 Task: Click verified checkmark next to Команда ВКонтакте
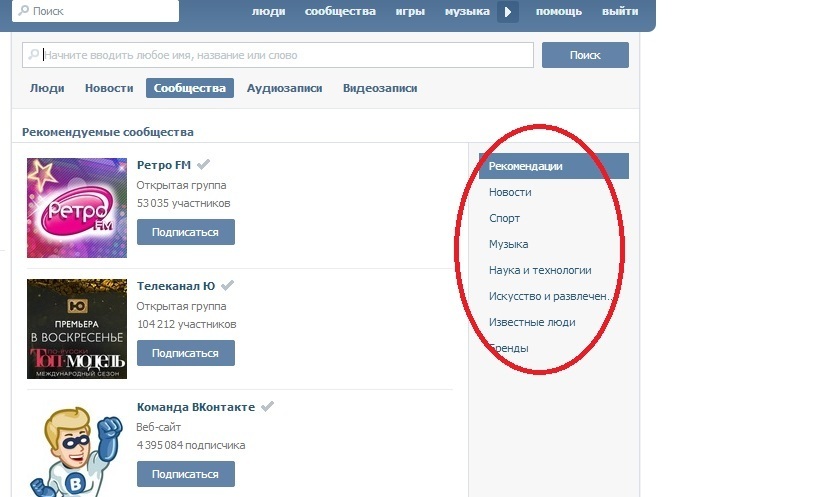[268, 406]
